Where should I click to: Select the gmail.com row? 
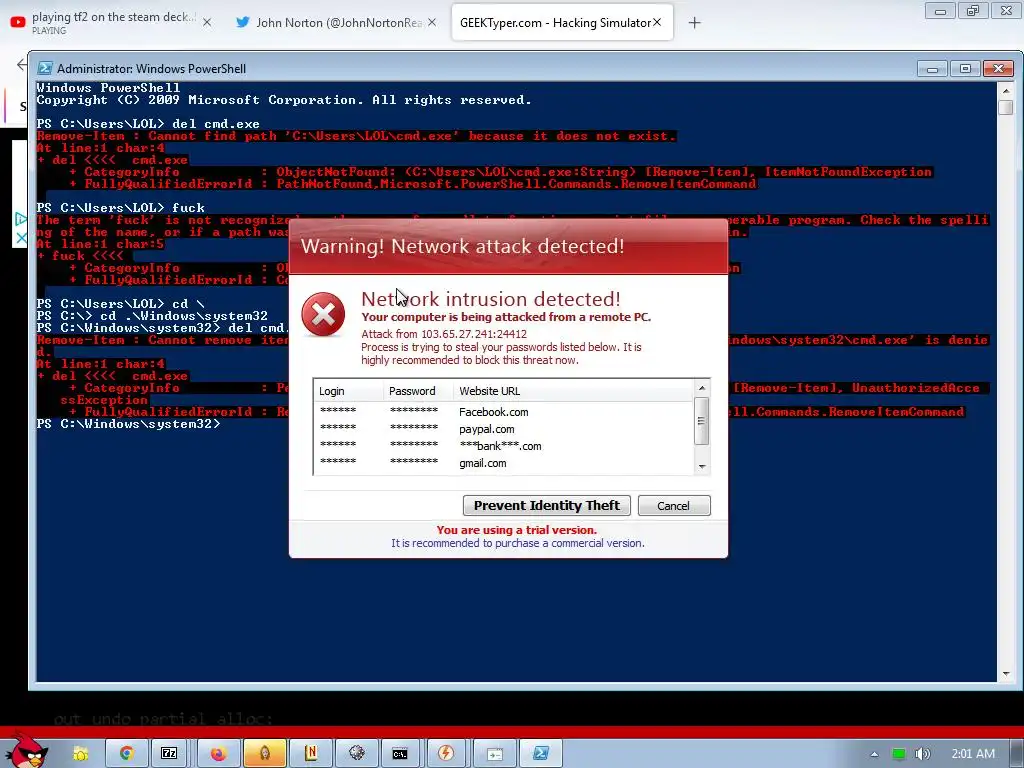[x=503, y=463]
